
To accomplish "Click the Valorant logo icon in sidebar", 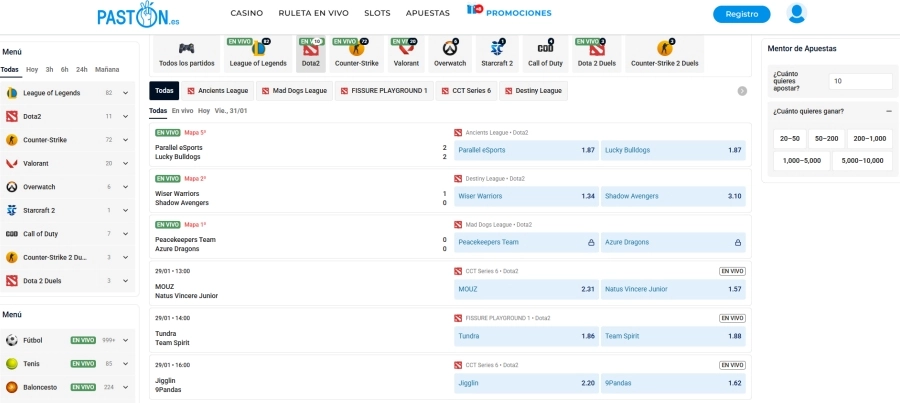I will 11,164.
